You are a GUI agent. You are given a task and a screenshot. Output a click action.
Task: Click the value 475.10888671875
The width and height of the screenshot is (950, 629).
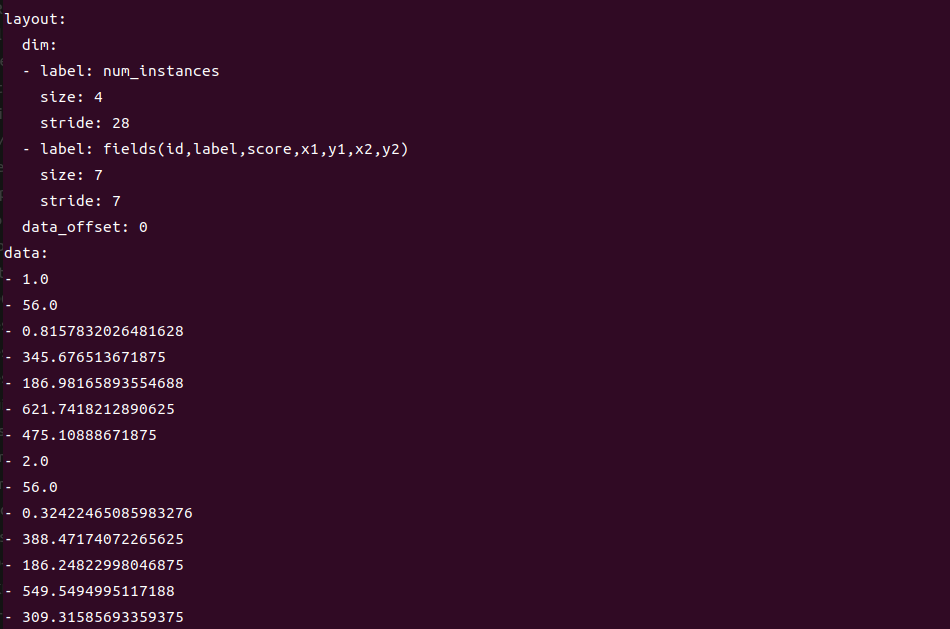point(89,436)
